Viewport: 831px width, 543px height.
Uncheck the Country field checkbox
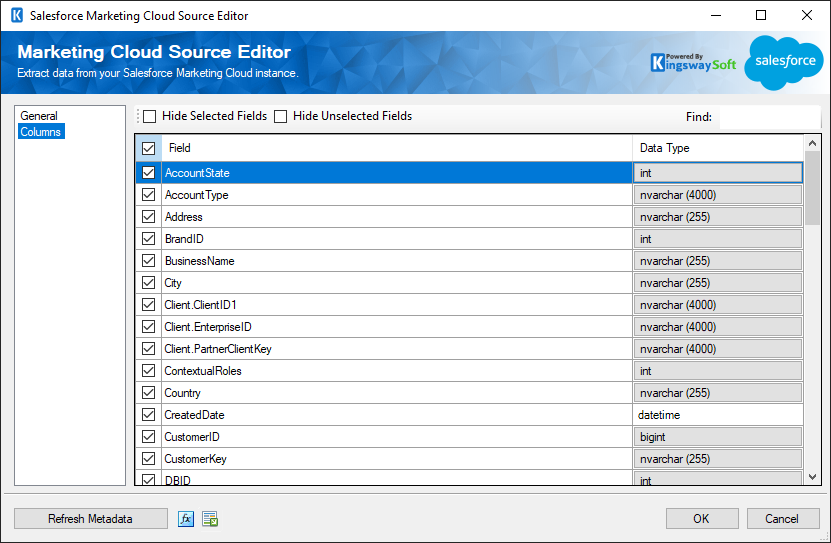pyautogui.click(x=148, y=393)
